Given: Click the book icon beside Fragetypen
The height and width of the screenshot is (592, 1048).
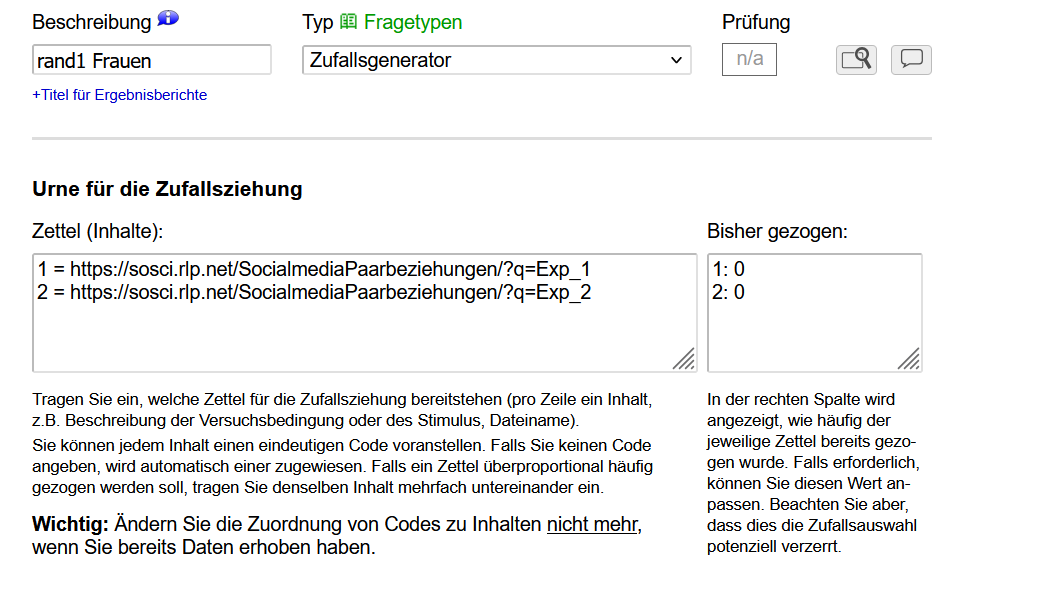Looking at the screenshot, I should pos(348,21).
